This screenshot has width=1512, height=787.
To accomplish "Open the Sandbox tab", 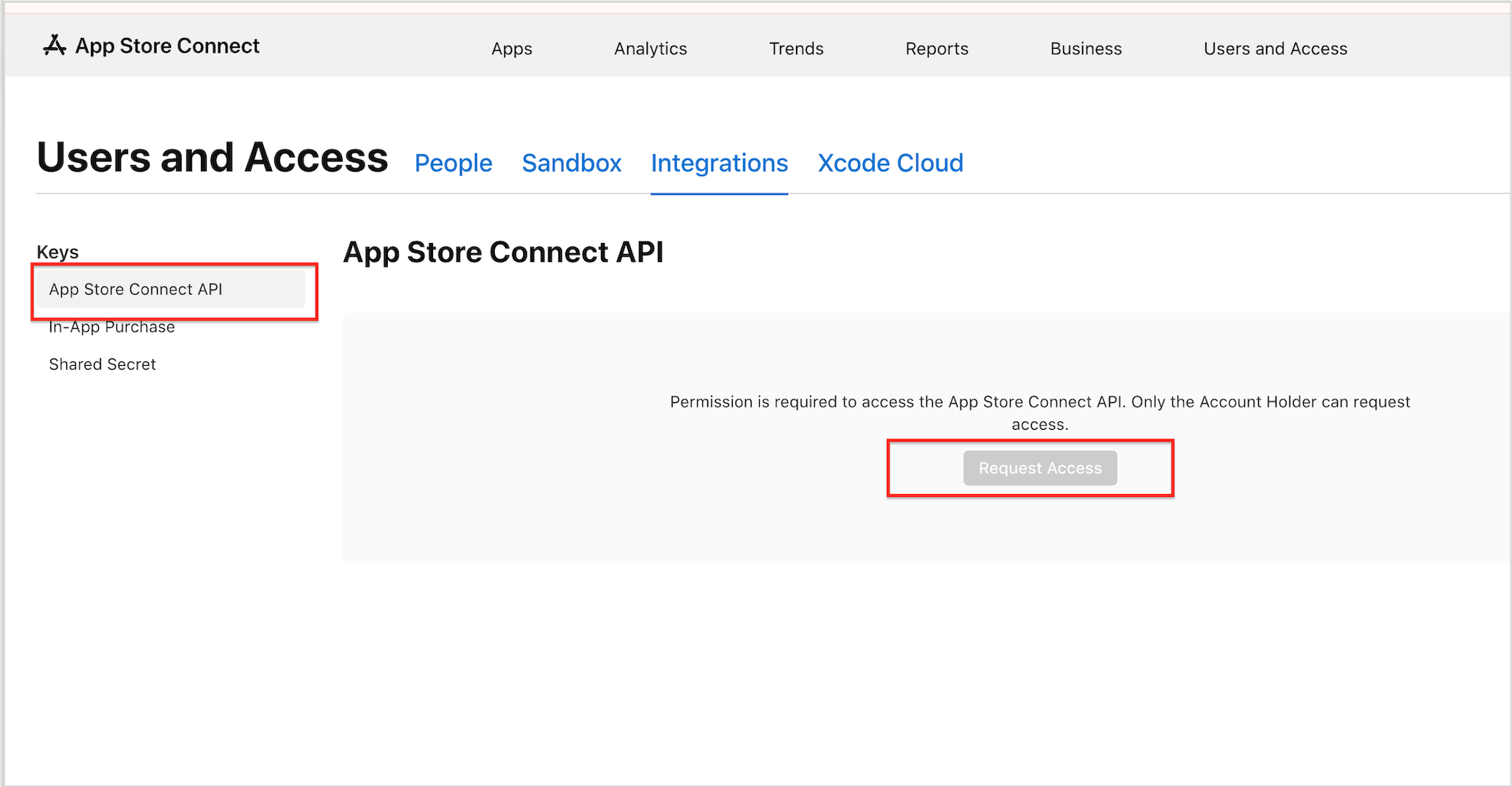I will 571,163.
